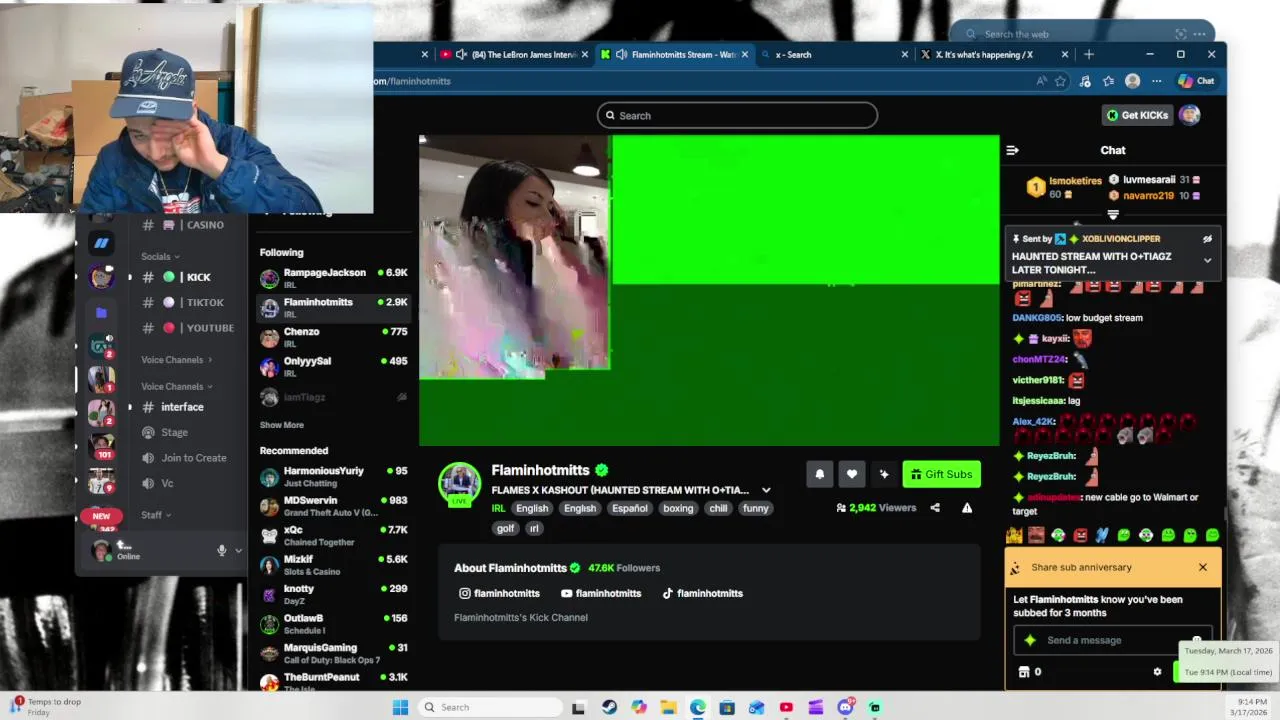Click the notification bell icon for Flaminhotmitts
This screenshot has width=1280, height=720.
(819, 474)
